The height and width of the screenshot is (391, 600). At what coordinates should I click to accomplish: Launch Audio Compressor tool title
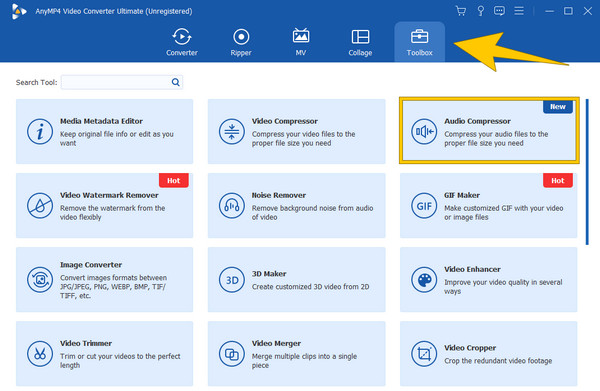[477, 121]
